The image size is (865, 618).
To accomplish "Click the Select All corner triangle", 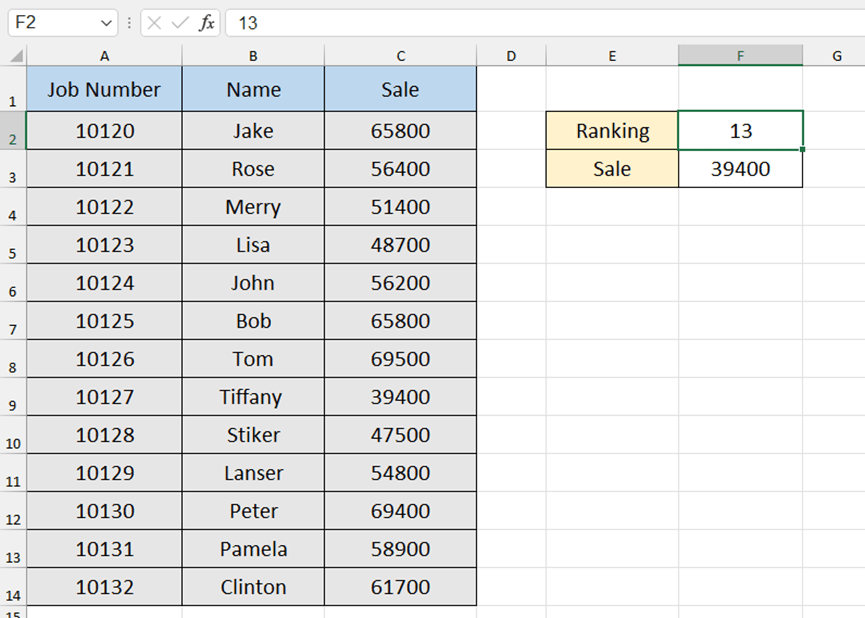I will 17,56.
